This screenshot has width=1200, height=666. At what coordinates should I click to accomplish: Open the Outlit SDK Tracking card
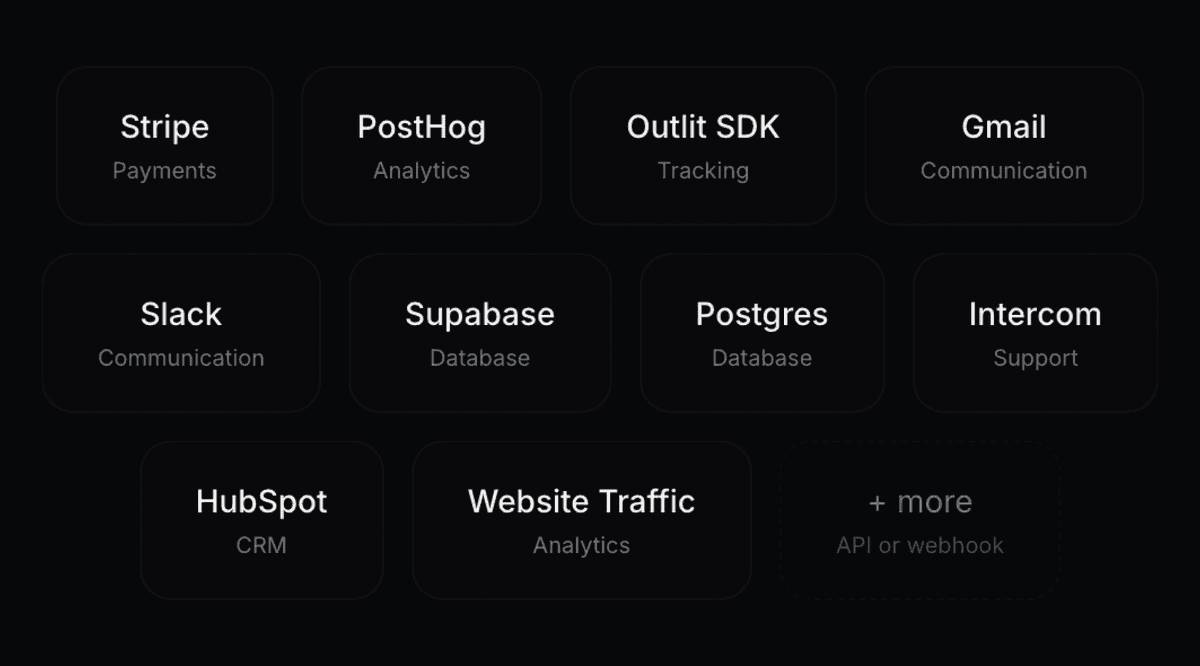coord(703,145)
